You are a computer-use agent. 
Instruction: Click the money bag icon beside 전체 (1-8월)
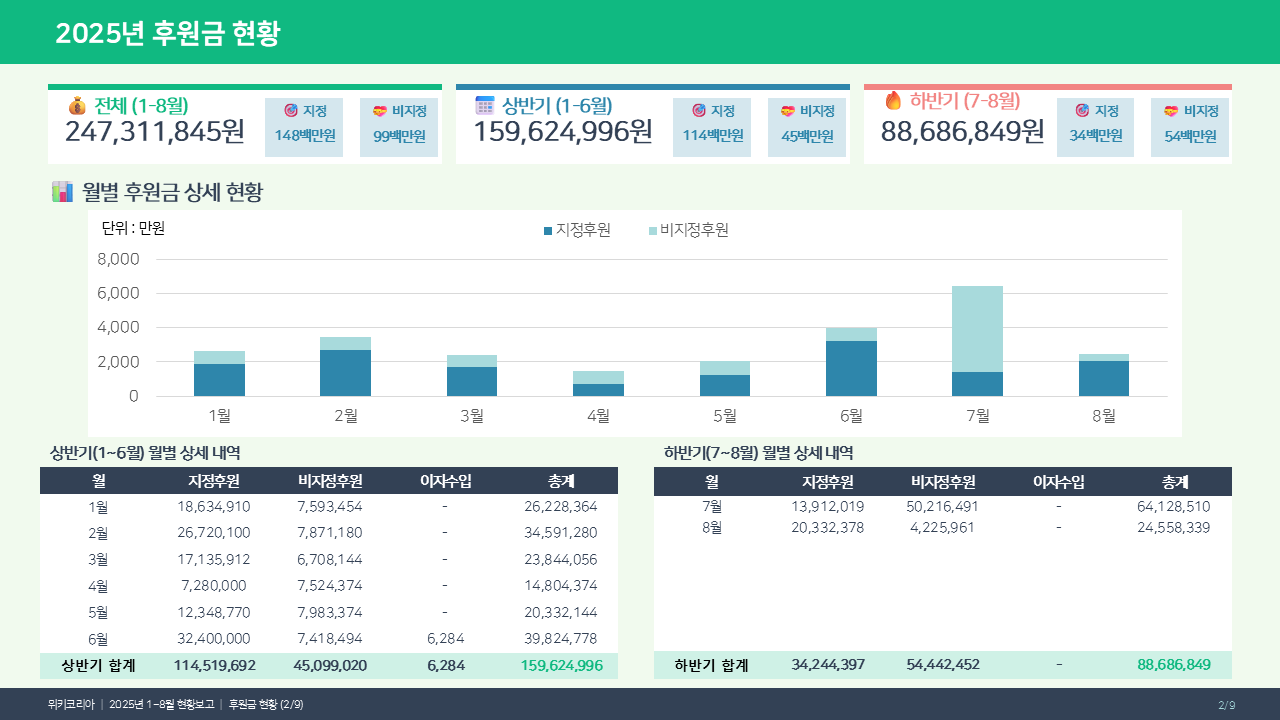pos(77,106)
